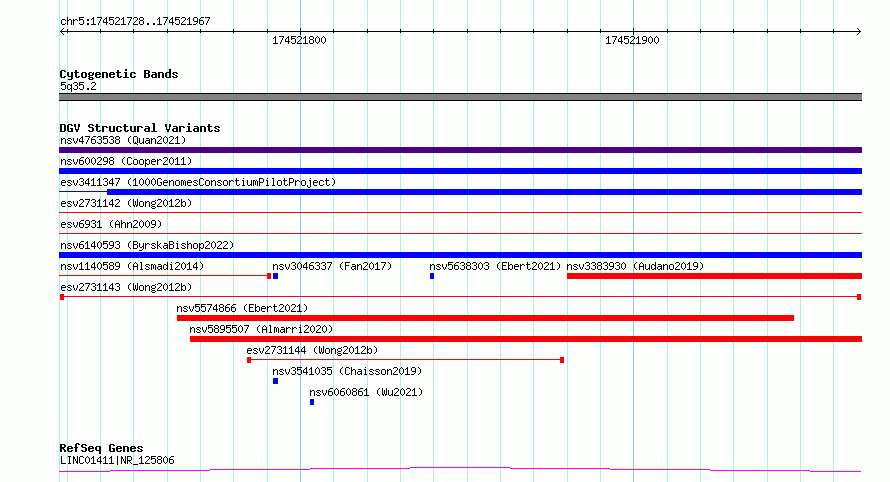Click the right red endpoint of esv2731144
Viewport: 890px width, 482px height.
[x=562, y=360]
